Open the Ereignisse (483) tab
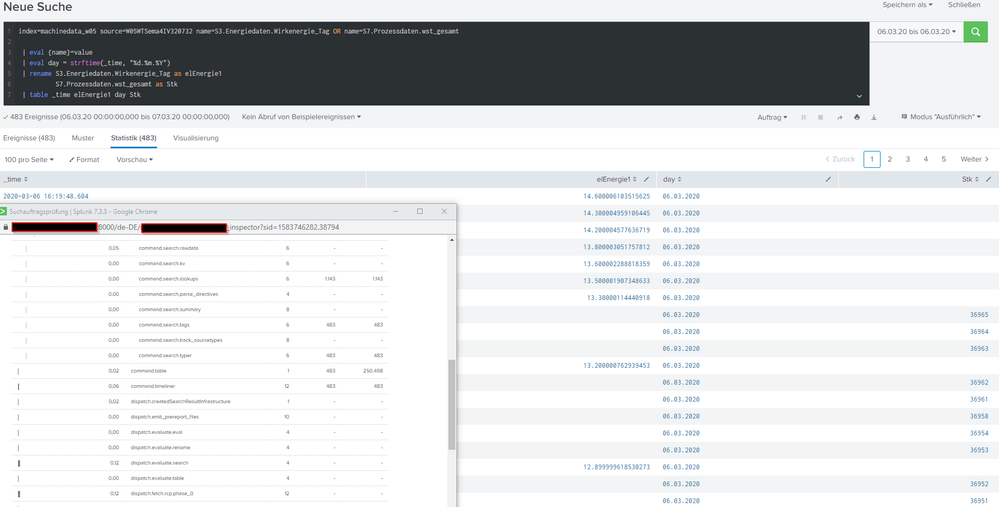The image size is (999, 507). point(29,138)
